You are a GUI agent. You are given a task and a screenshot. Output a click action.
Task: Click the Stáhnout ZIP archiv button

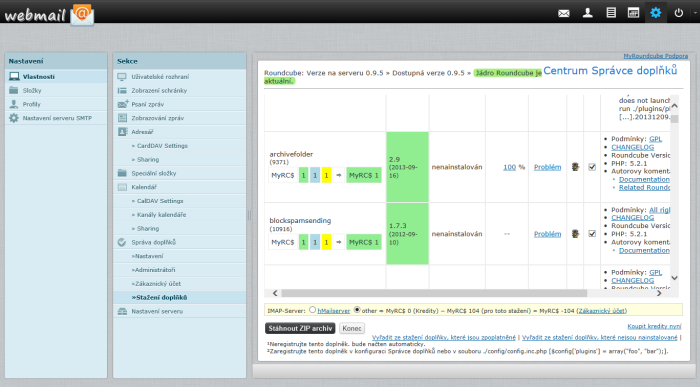click(x=300, y=328)
